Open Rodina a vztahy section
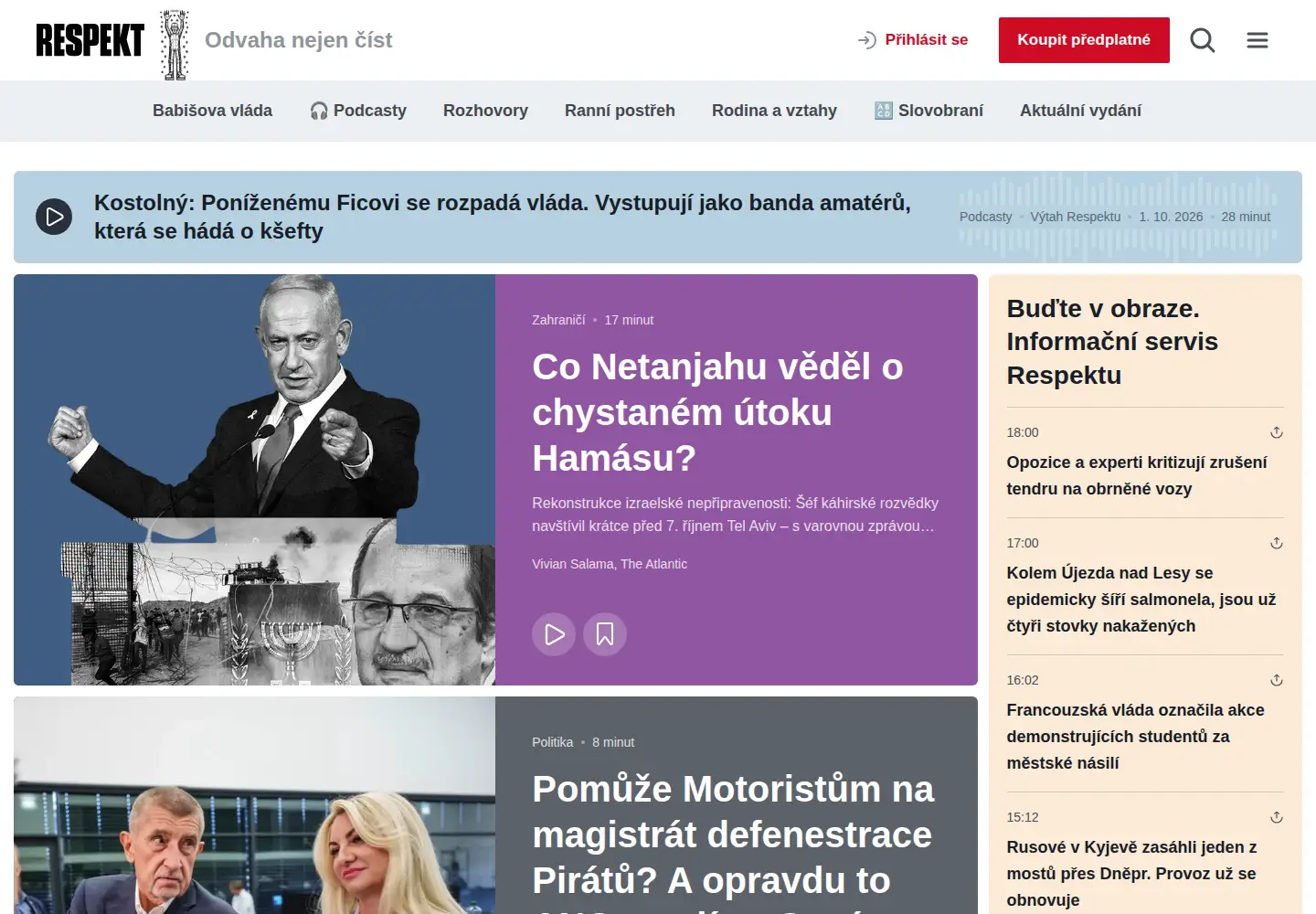Screen dimensions: 1316x914 (x=774, y=111)
